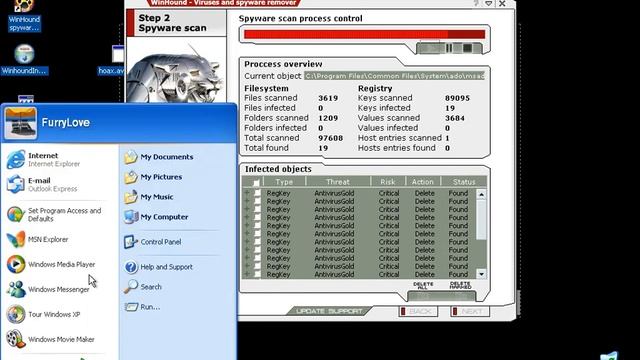Open Set Program Access and Defaults
This screenshot has width=640, height=360.
pyautogui.click(x=54, y=215)
